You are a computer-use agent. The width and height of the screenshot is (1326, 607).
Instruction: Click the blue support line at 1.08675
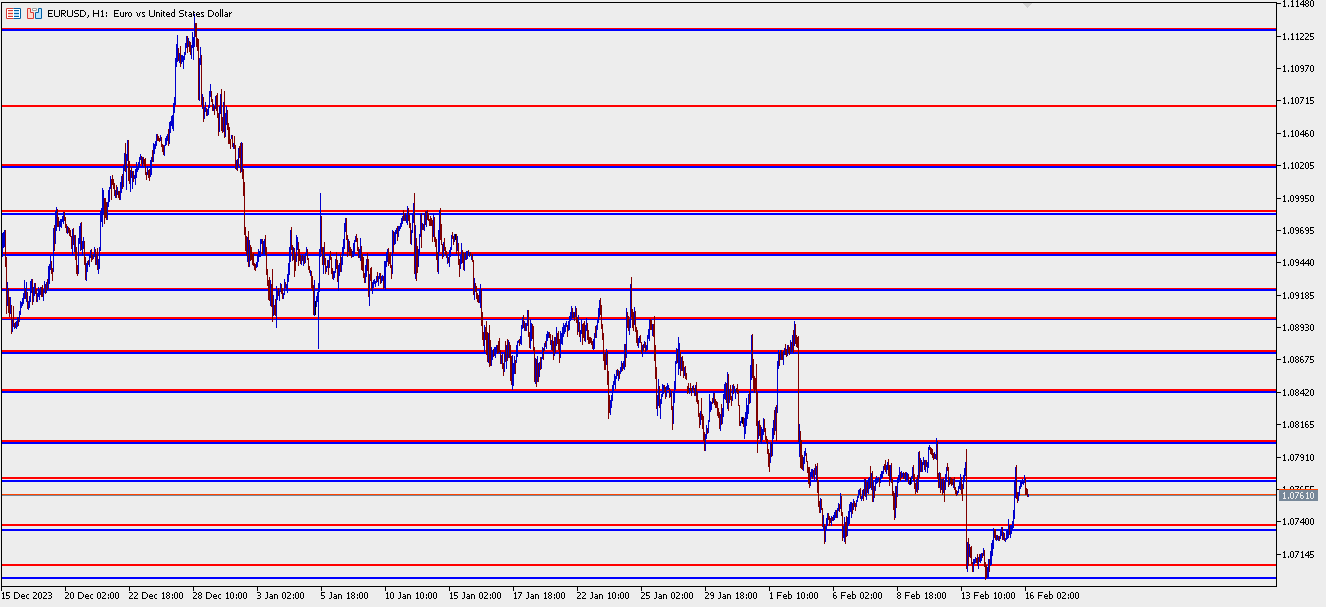click(x=600, y=351)
